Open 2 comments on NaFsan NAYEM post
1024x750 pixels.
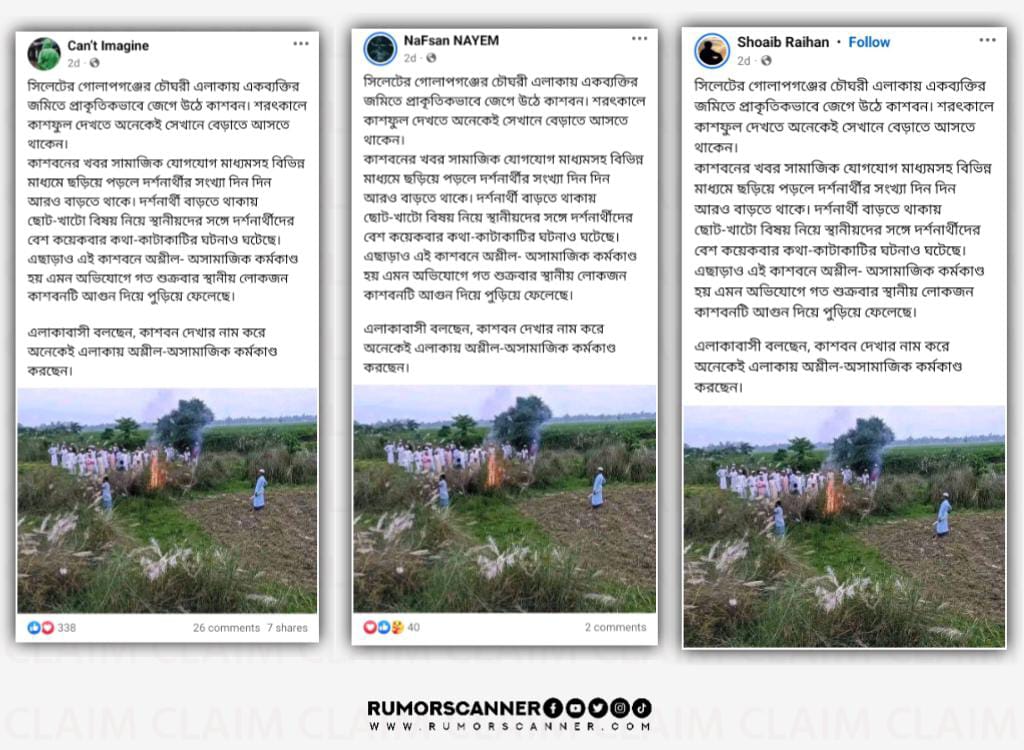[x=615, y=627]
